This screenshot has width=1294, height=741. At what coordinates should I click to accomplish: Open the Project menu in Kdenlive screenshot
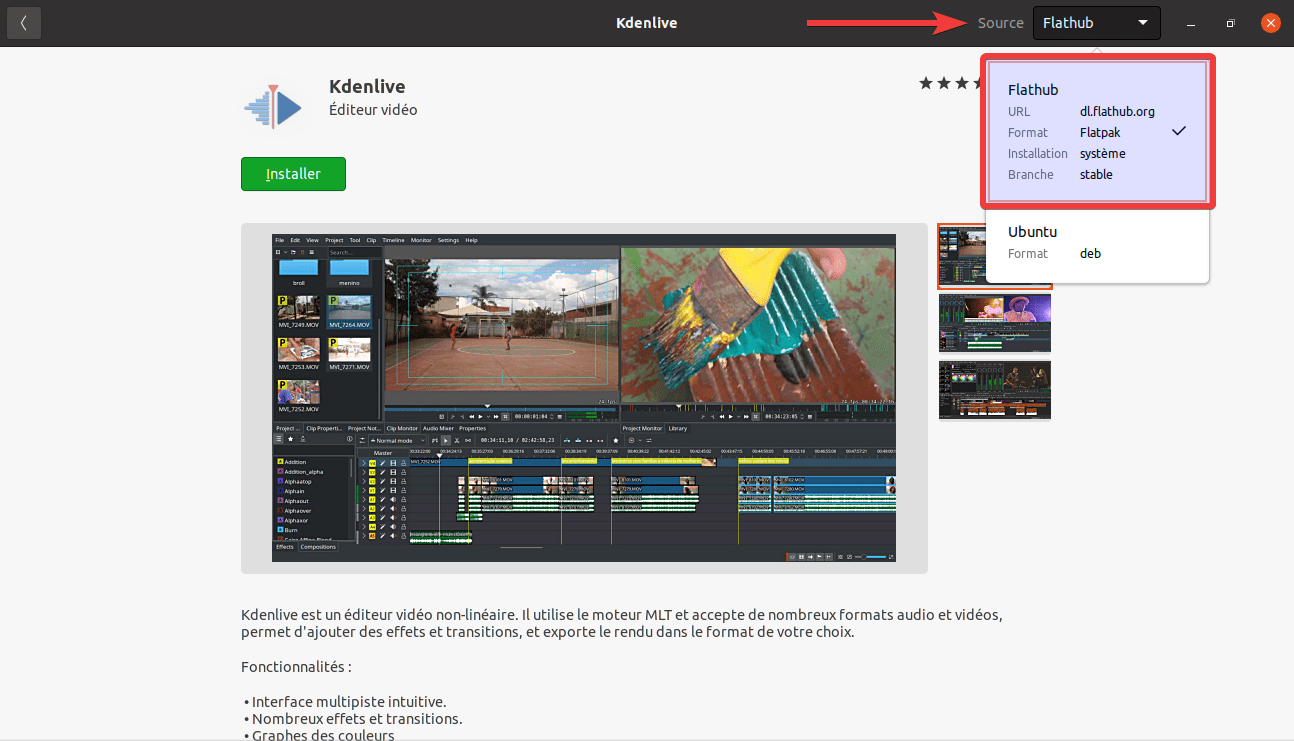pyautogui.click(x=334, y=240)
